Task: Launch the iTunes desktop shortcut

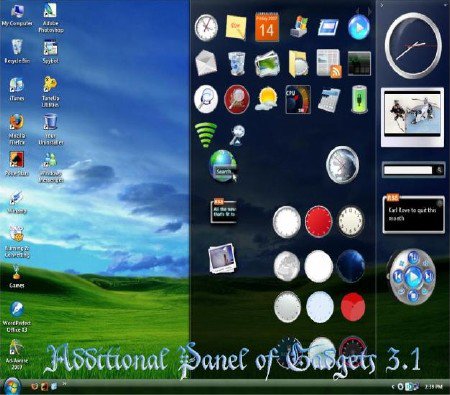Action: coord(17,89)
